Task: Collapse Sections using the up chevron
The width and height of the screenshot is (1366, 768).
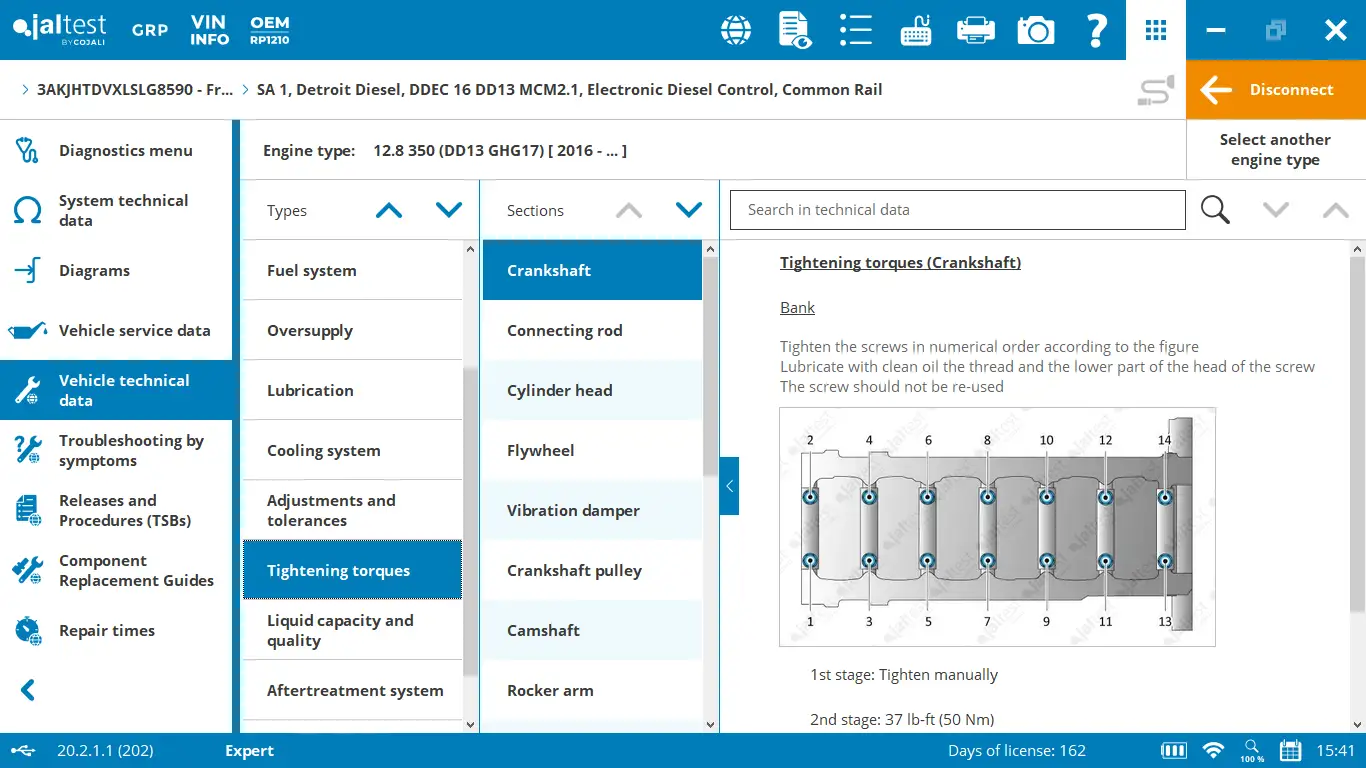Action: point(628,210)
